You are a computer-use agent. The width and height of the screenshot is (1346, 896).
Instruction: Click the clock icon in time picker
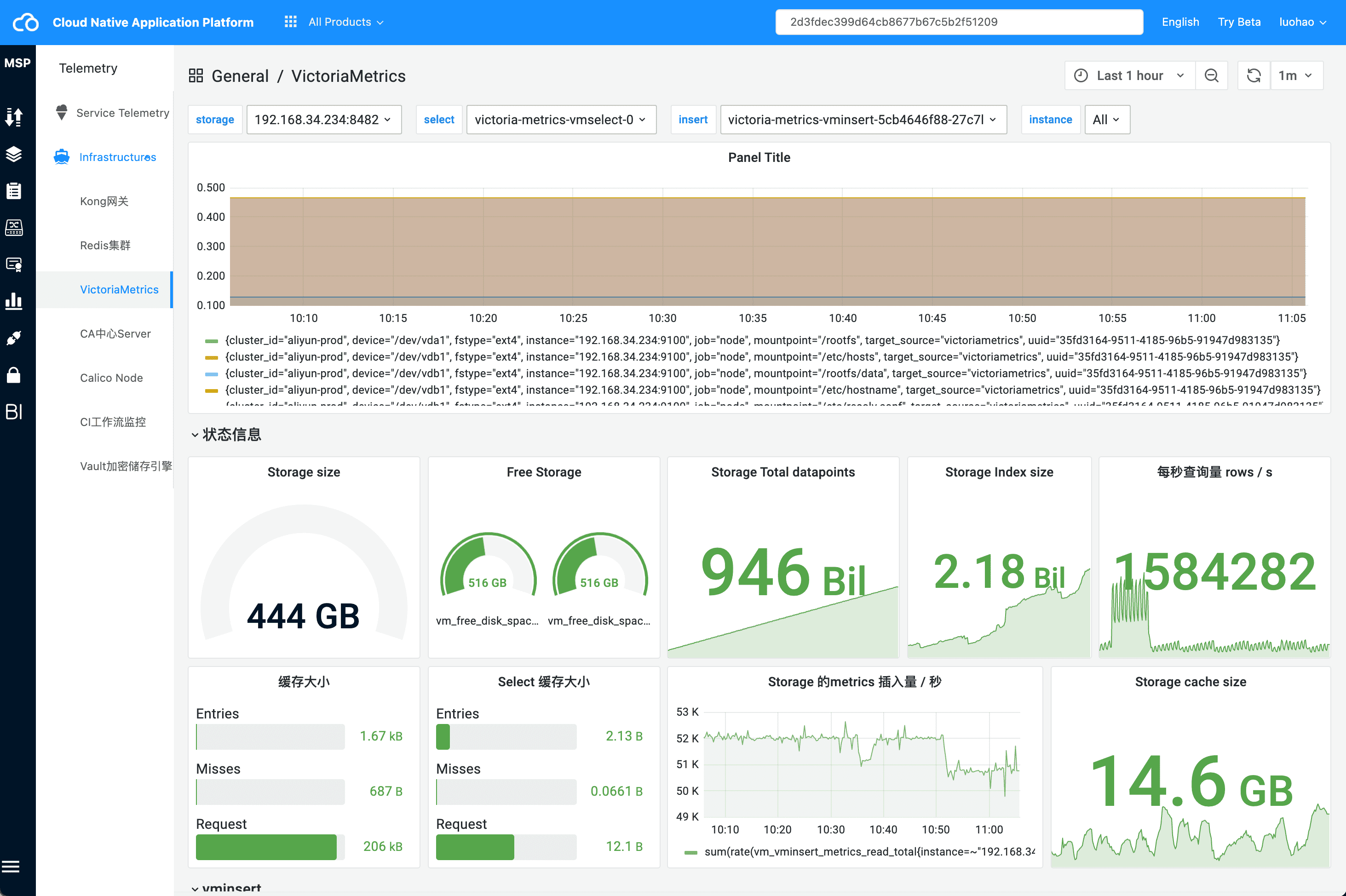[x=1081, y=75]
